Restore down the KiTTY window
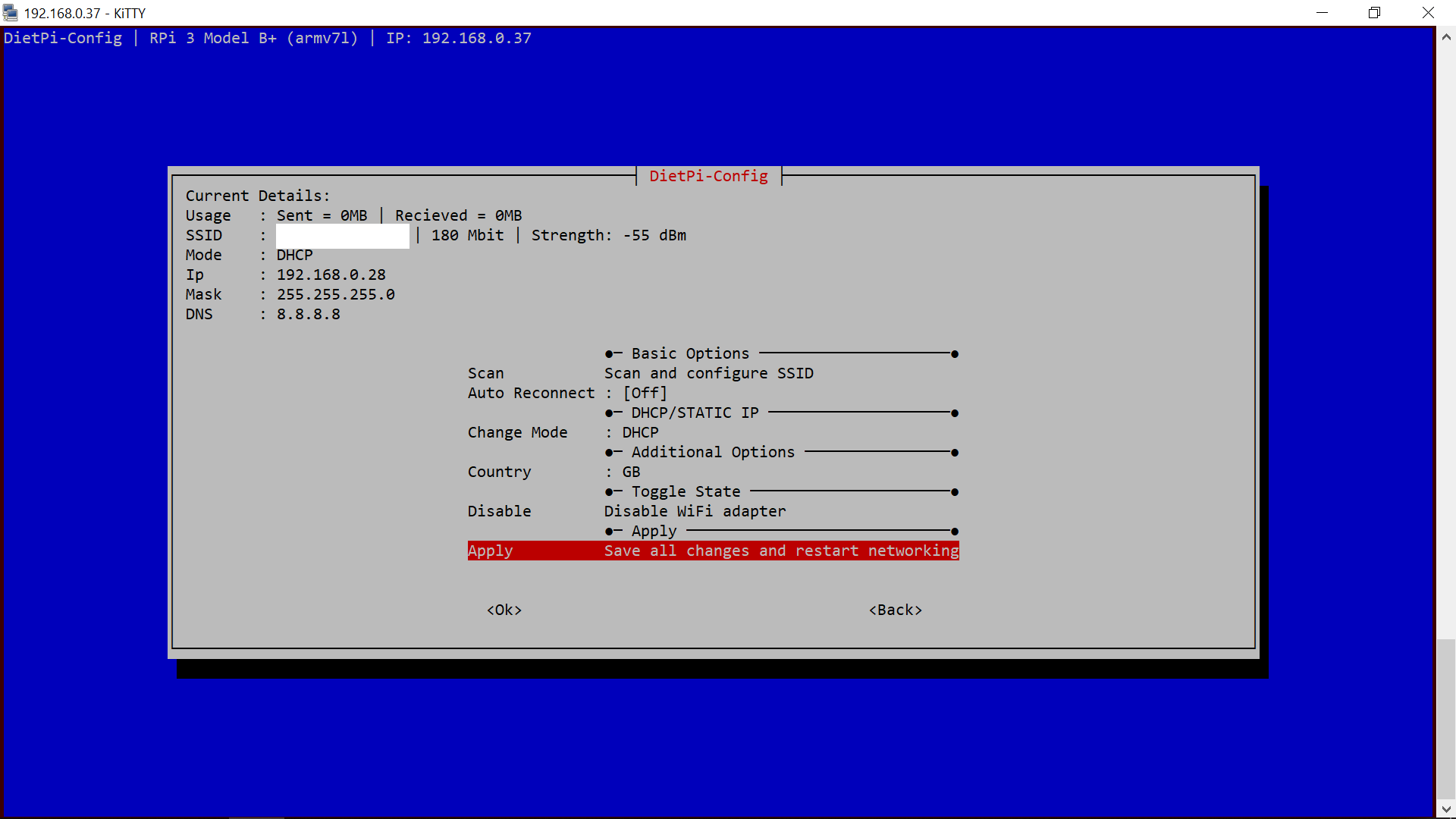The height and width of the screenshot is (819, 1456). tap(1374, 13)
